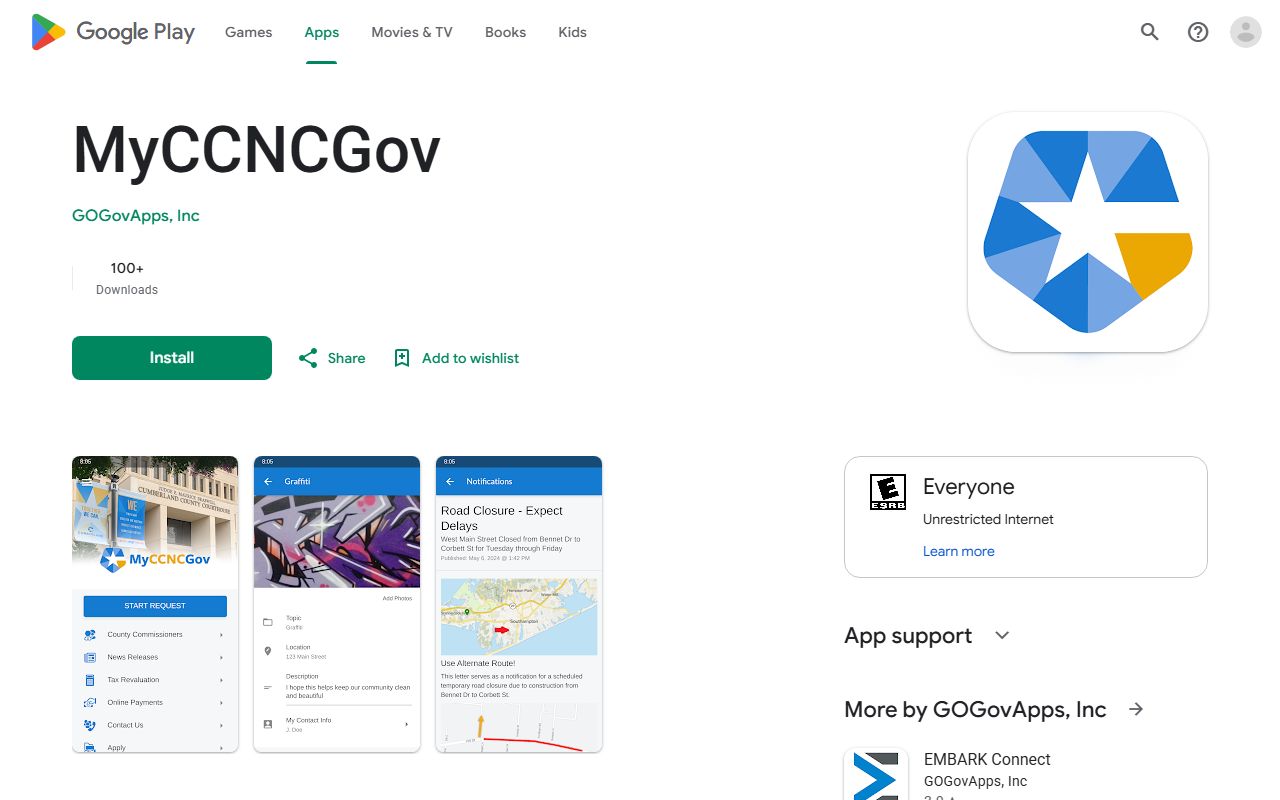Click the bookmark wishlist icon
The image size is (1280, 800).
pyautogui.click(x=402, y=358)
